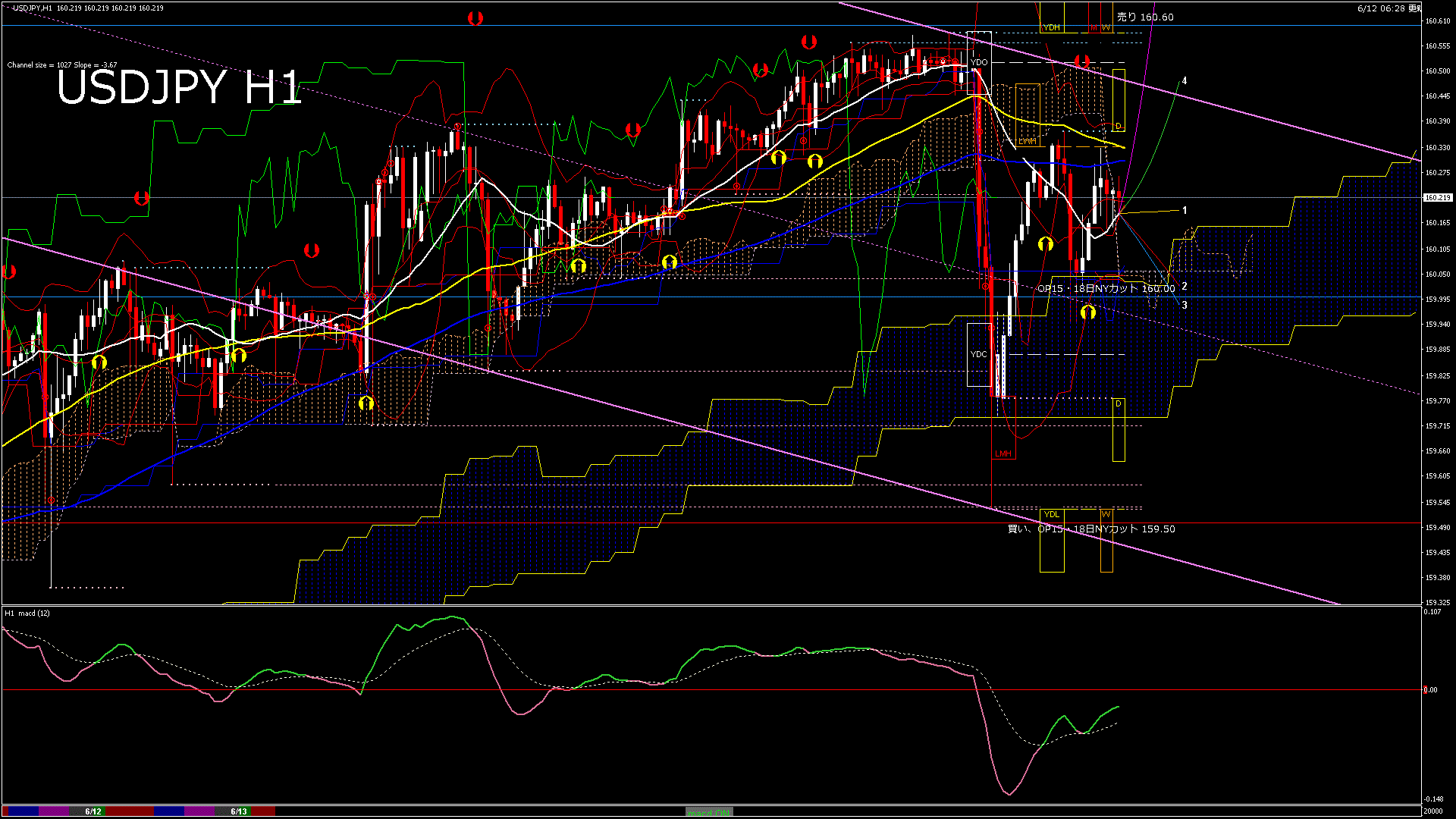Click the D label near 160.390
Screen dimensions: 1456x819
tap(1119, 126)
